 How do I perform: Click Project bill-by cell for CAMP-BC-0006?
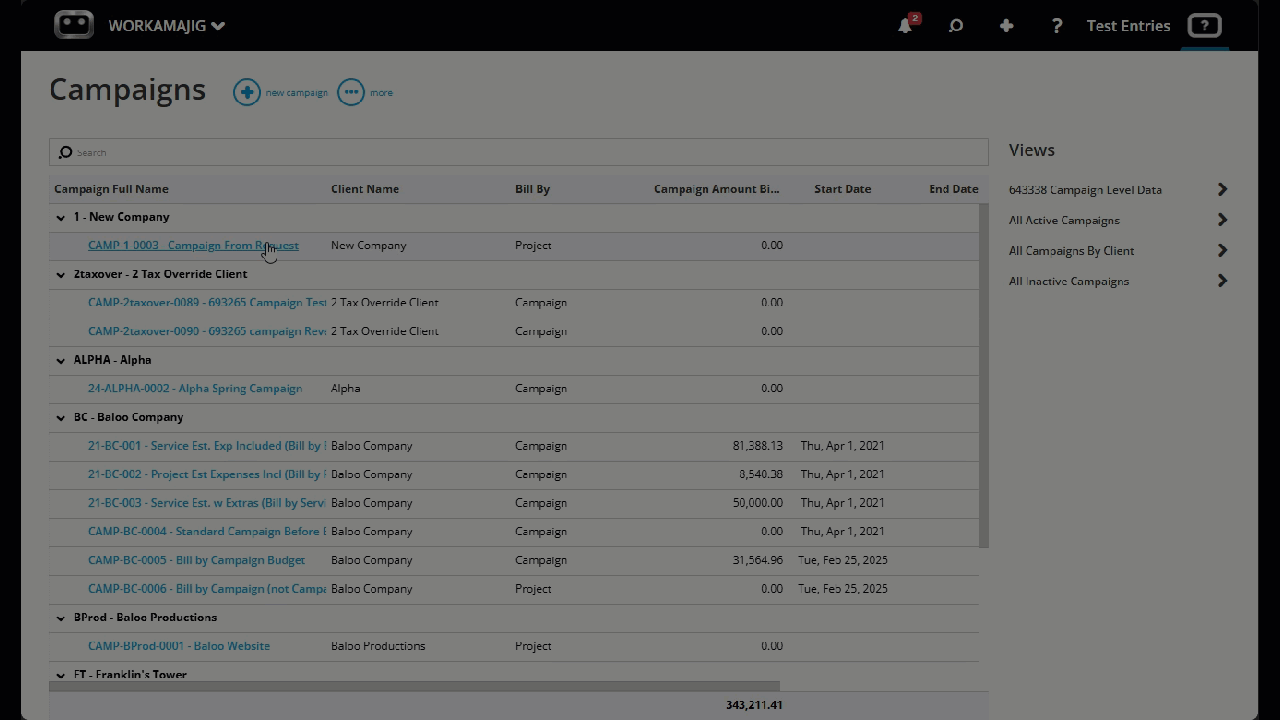[x=533, y=589]
